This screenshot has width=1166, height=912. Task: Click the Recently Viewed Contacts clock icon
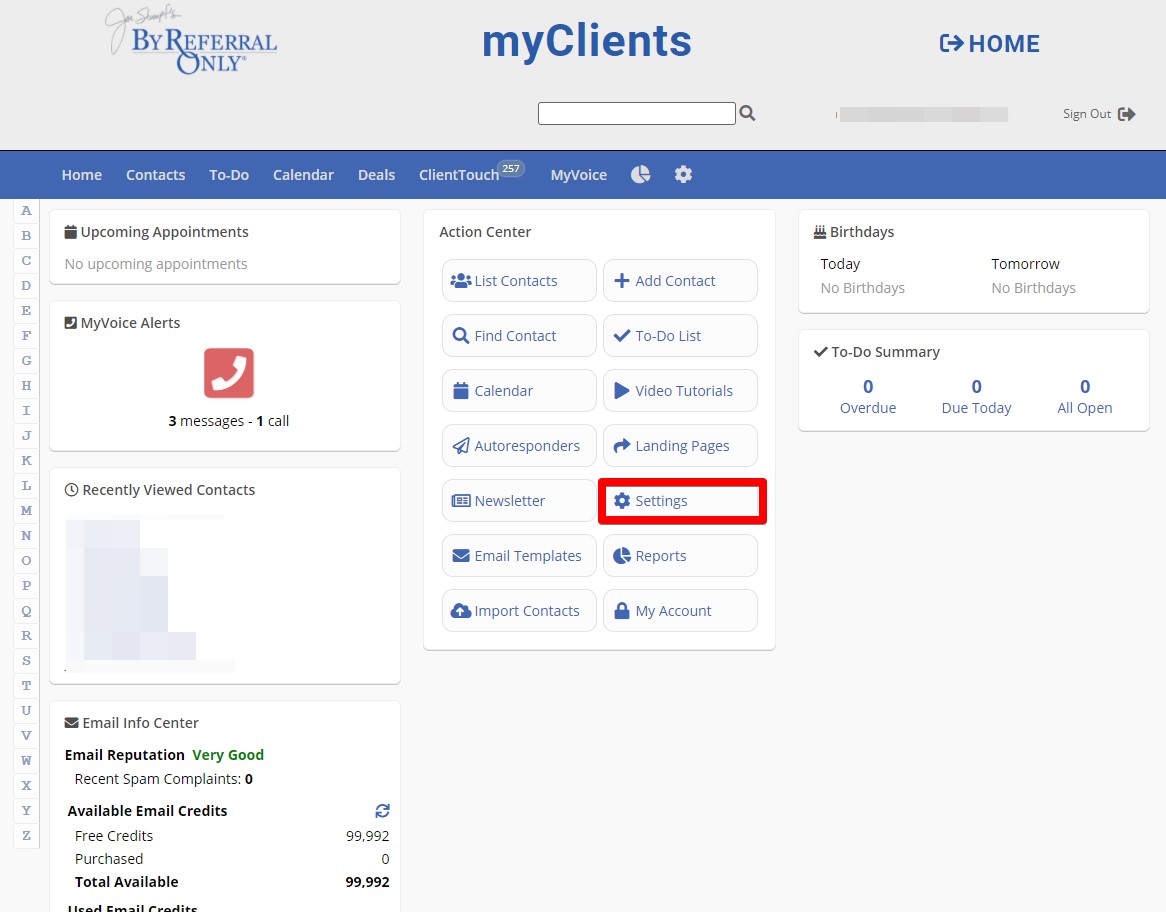(71, 490)
